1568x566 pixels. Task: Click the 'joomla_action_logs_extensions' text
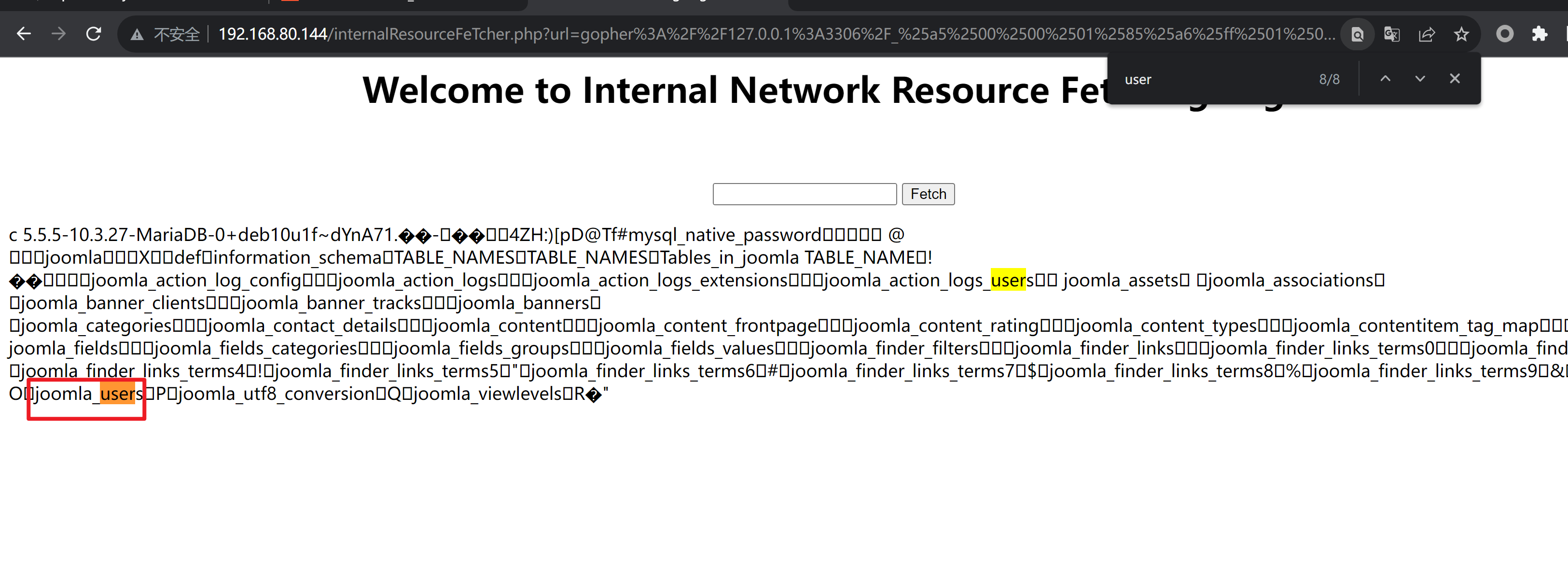coord(660,280)
